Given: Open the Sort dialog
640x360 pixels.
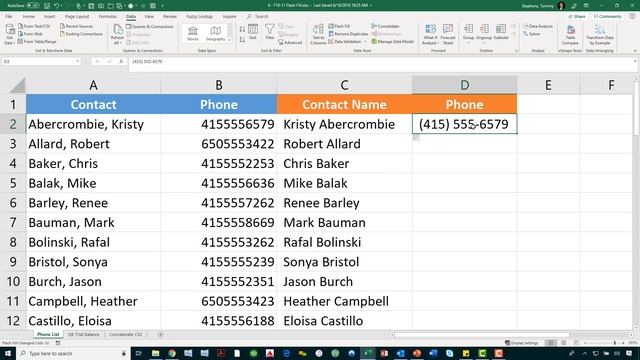Looking at the screenshot, I should tap(253, 32).
